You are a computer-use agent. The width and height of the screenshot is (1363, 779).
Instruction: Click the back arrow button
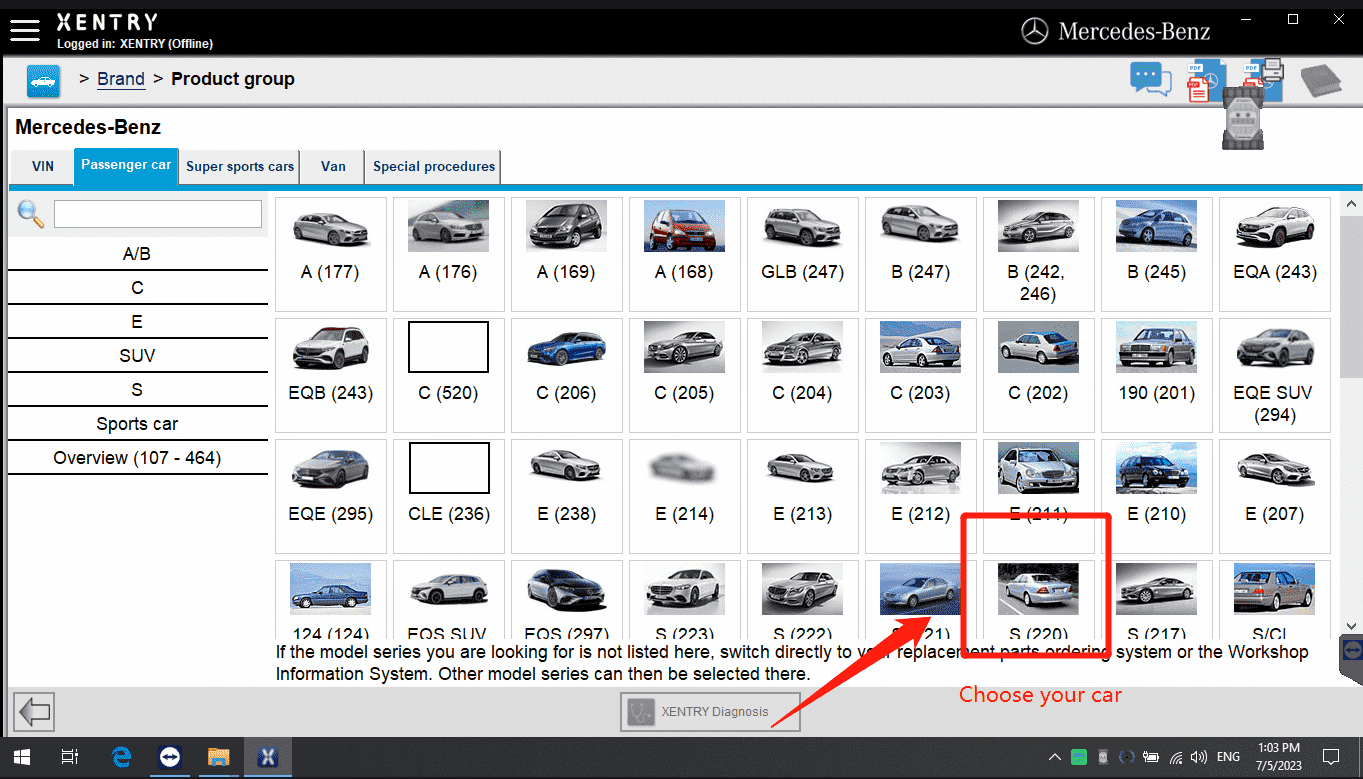[x=35, y=712]
